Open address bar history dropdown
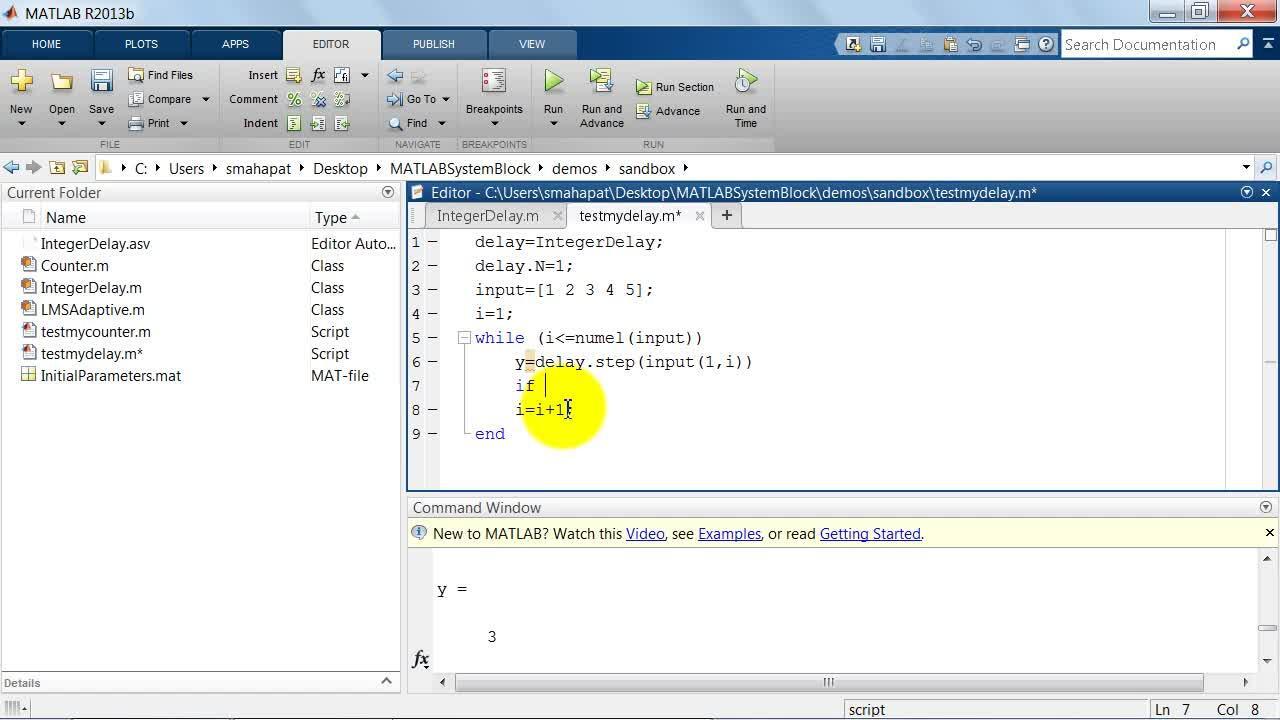Viewport: 1280px width, 720px height. click(x=1246, y=168)
